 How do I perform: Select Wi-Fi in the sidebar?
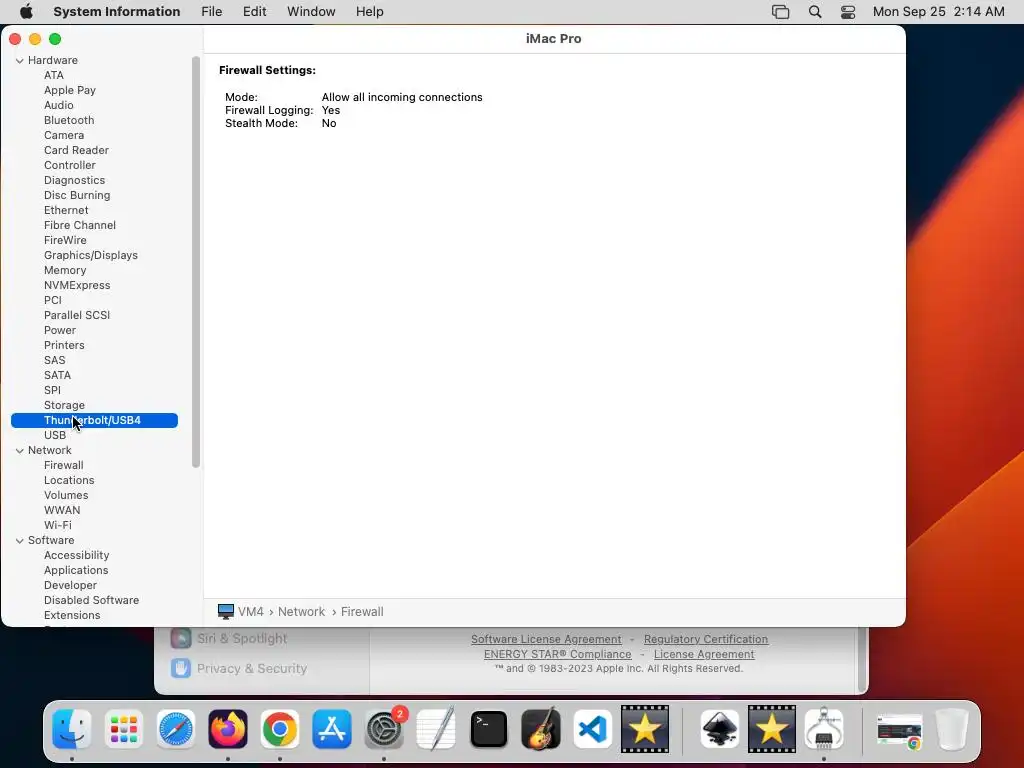tap(58, 526)
